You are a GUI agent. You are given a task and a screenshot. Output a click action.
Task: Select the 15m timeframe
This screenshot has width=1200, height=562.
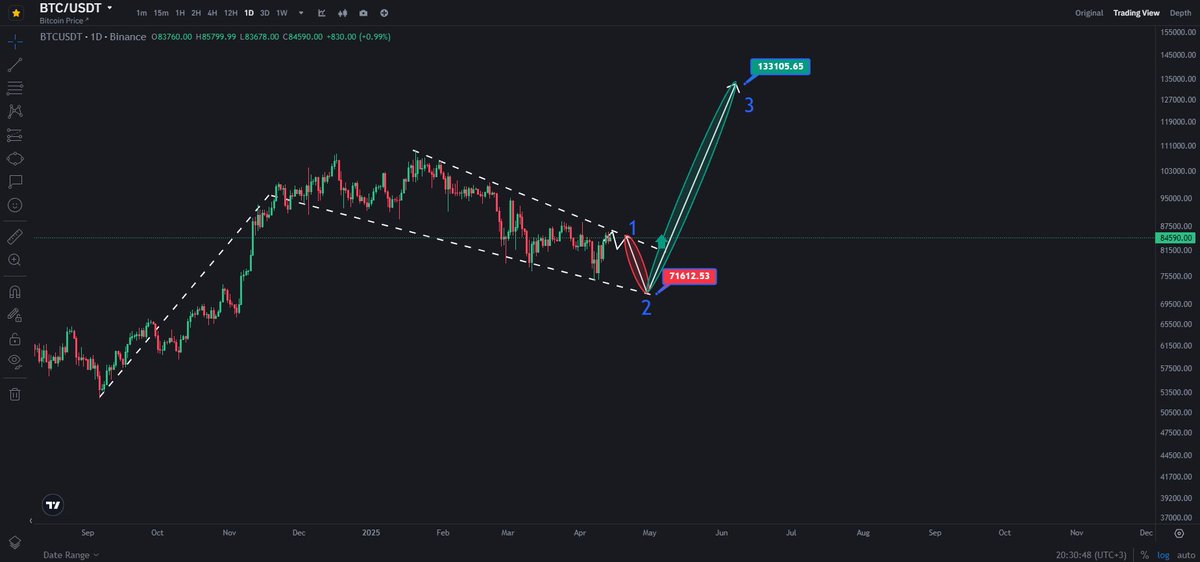(161, 13)
